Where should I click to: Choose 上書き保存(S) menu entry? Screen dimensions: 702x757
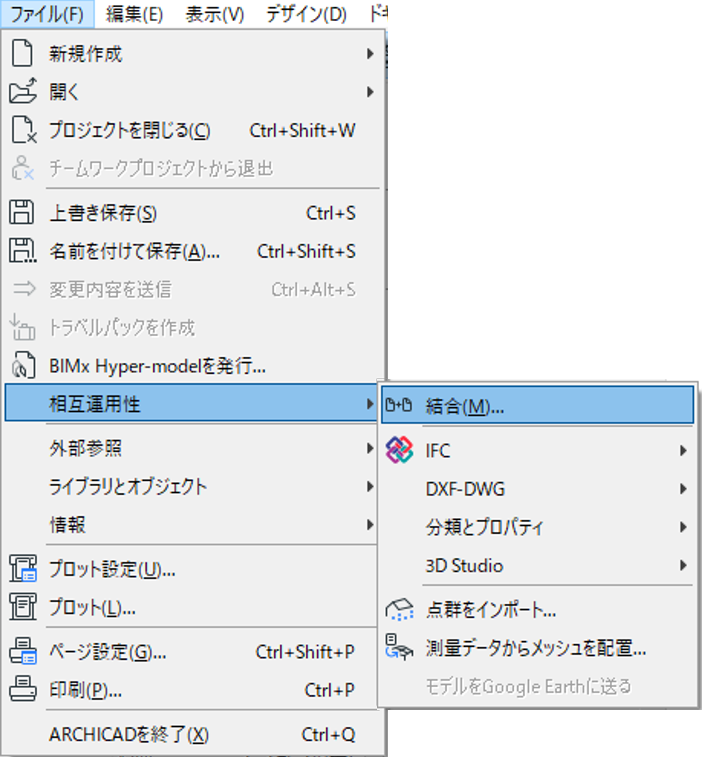pos(193,213)
